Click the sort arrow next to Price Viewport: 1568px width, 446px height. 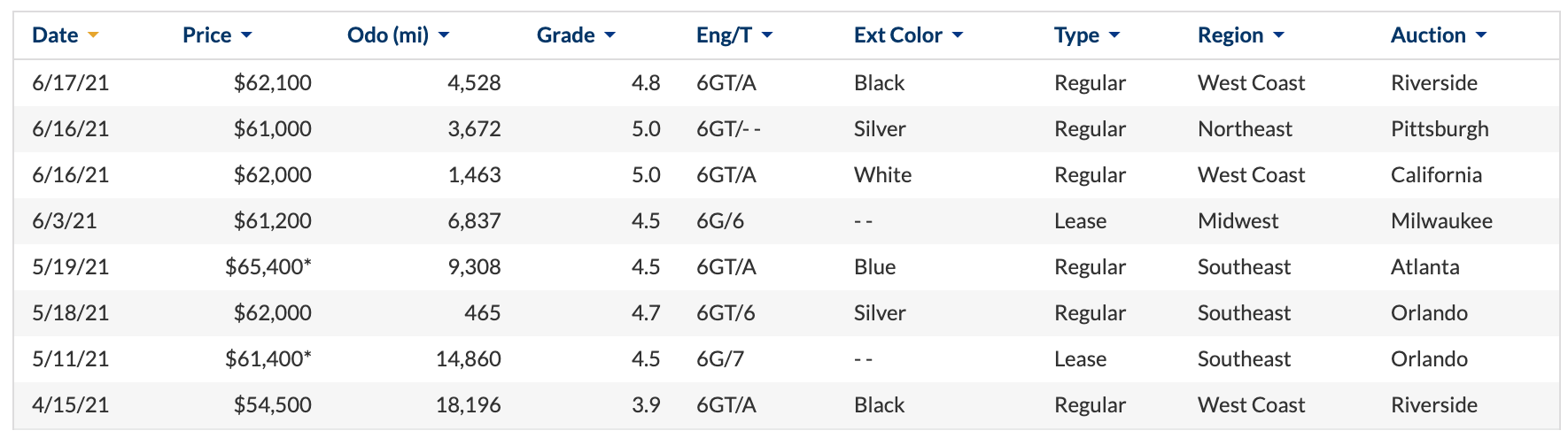coord(246,35)
